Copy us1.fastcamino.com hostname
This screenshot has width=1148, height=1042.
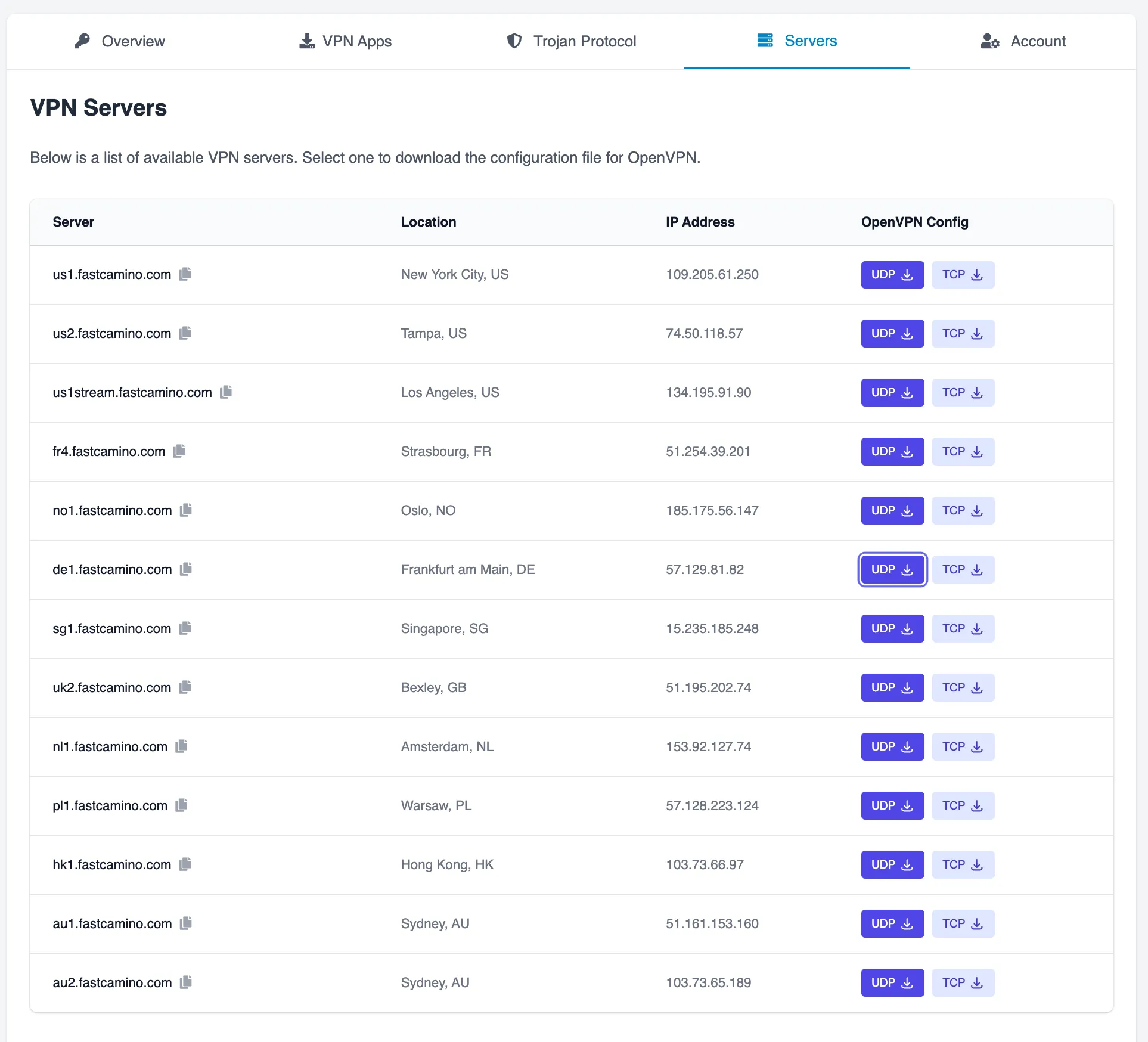pos(185,274)
